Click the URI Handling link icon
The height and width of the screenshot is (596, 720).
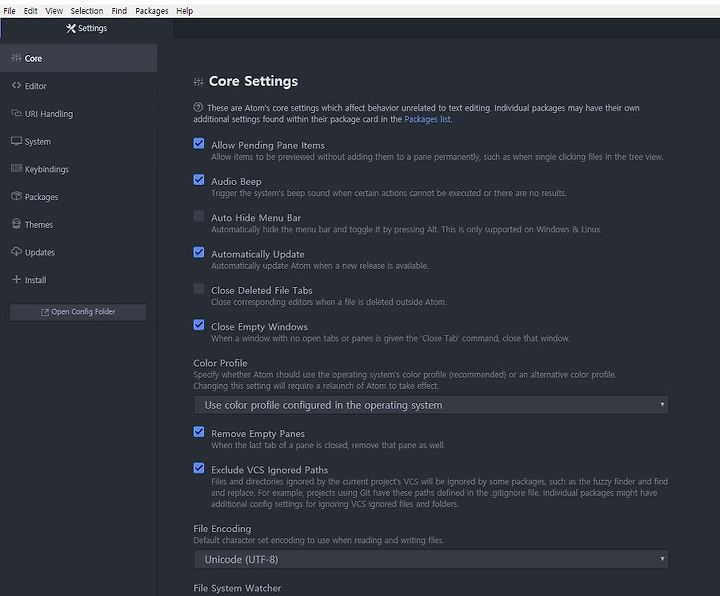(16, 113)
